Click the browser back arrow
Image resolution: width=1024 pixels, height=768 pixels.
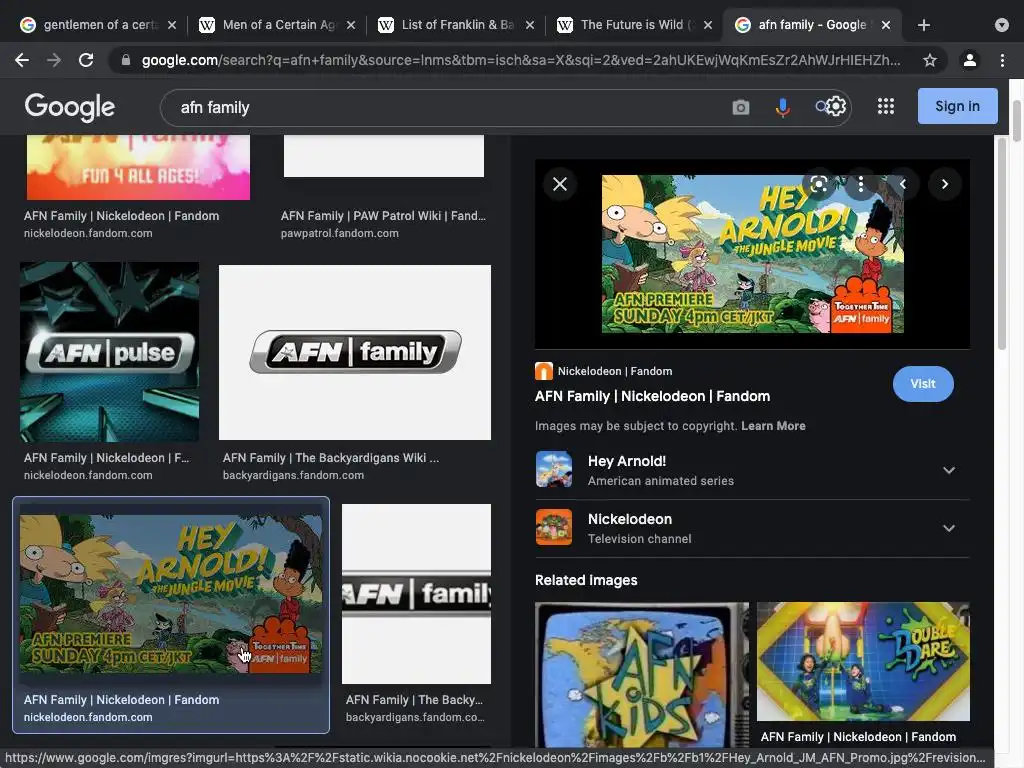point(22,60)
